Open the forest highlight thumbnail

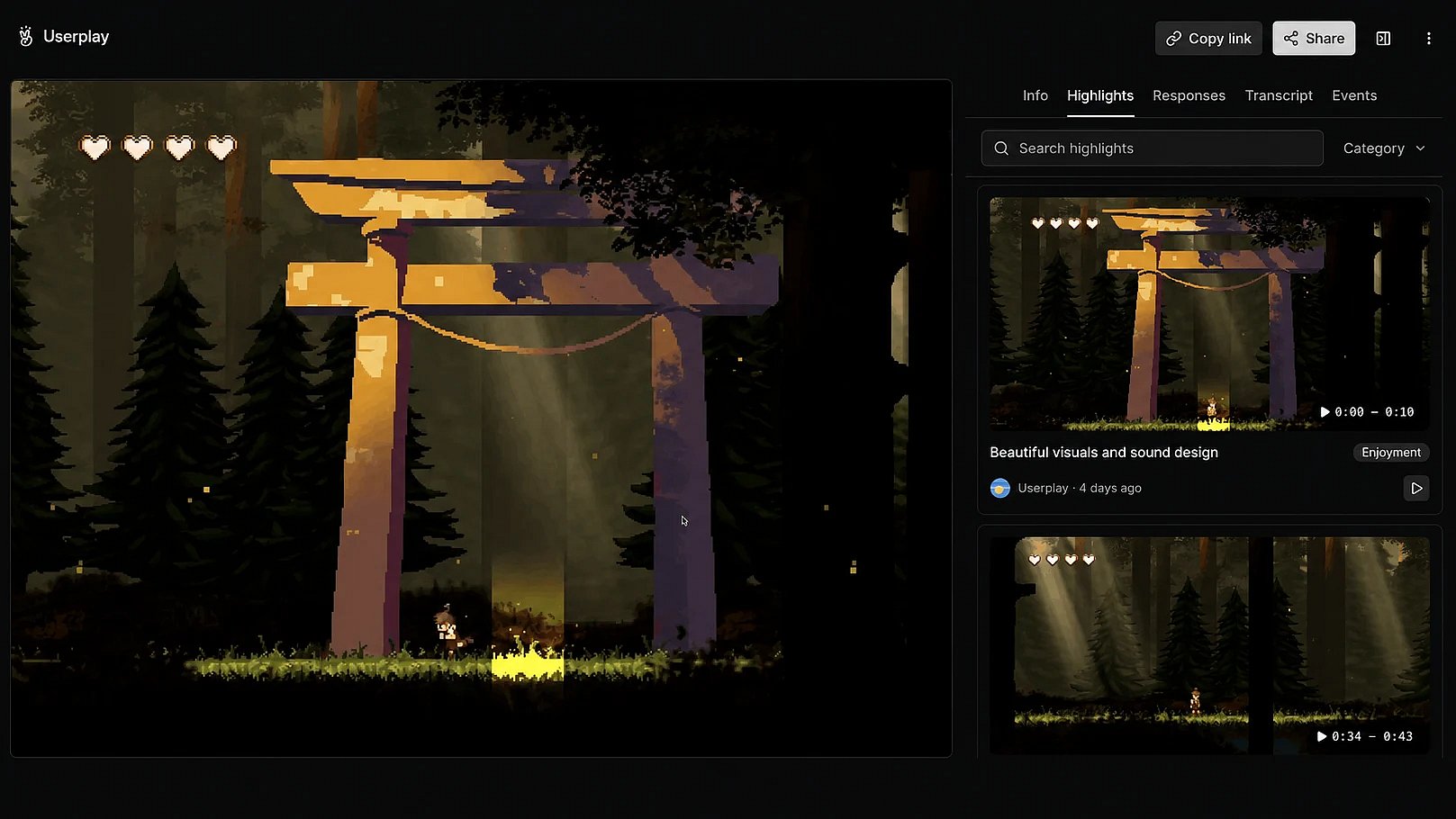click(x=1209, y=644)
